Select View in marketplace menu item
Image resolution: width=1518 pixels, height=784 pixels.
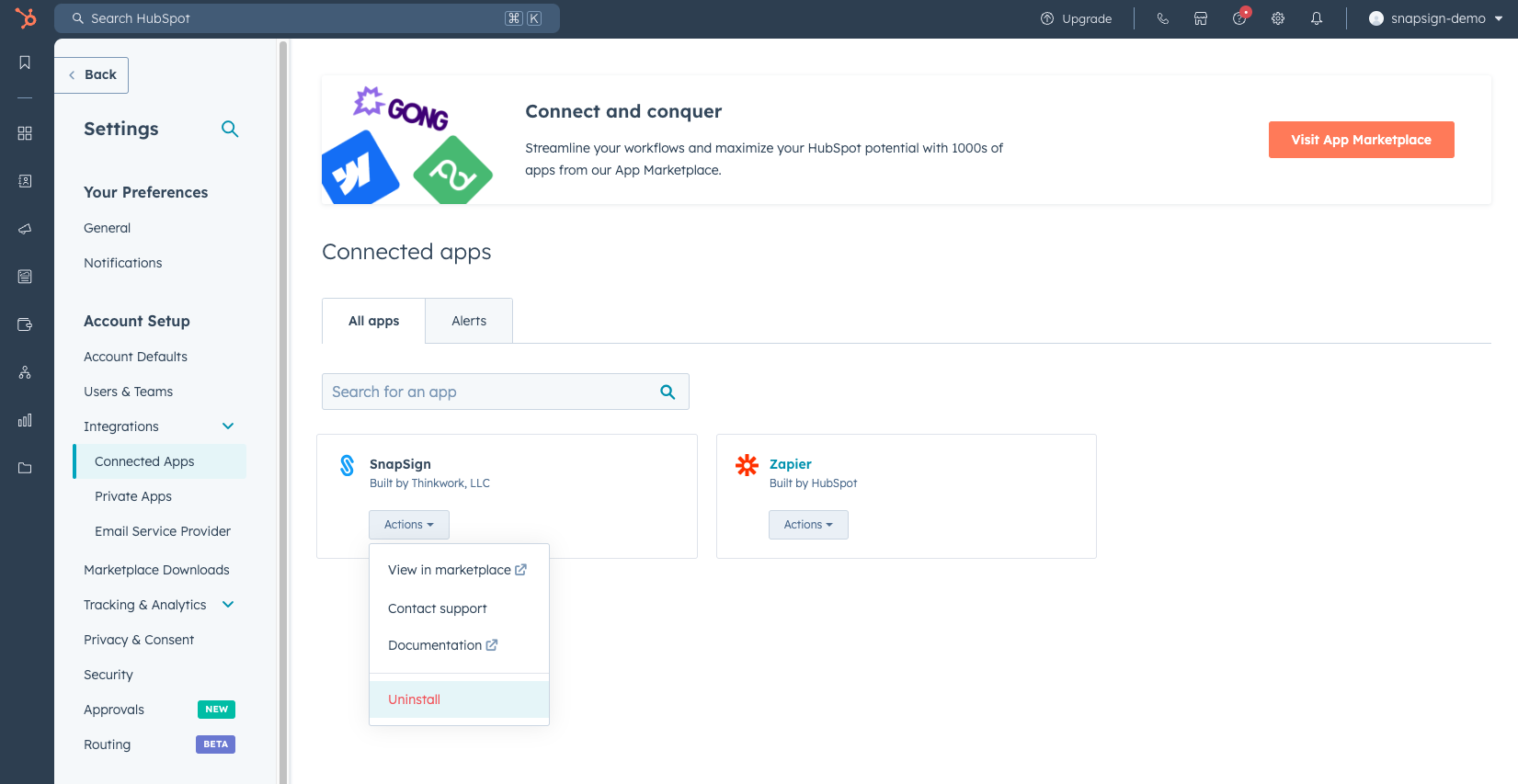click(x=459, y=570)
